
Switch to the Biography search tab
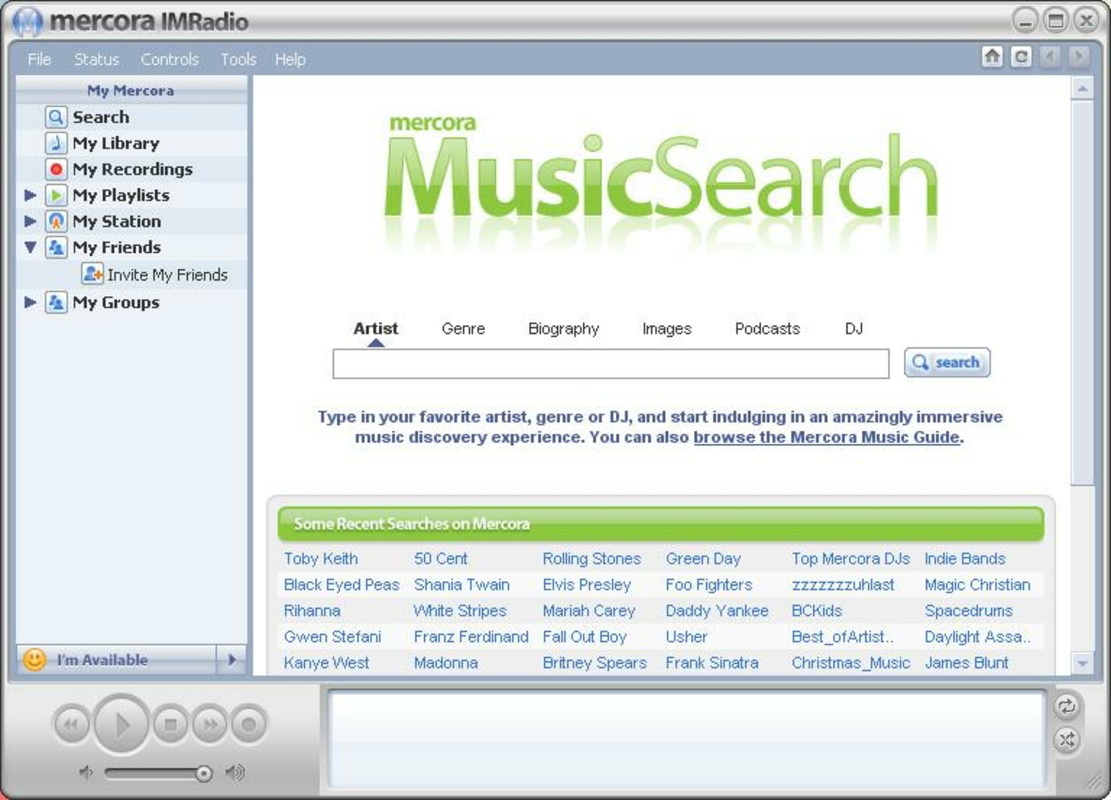pyautogui.click(x=564, y=329)
